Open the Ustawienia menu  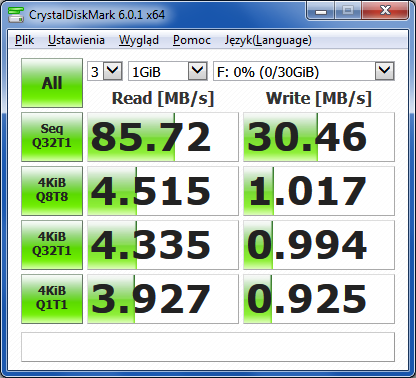pyautogui.click(x=76, y=40)
